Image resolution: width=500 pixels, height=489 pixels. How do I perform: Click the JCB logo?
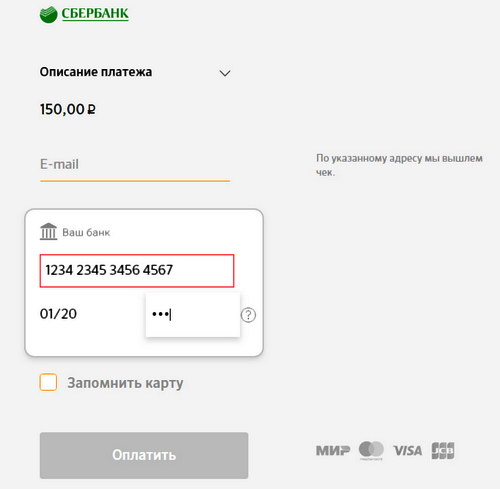(x=443, y=451)
